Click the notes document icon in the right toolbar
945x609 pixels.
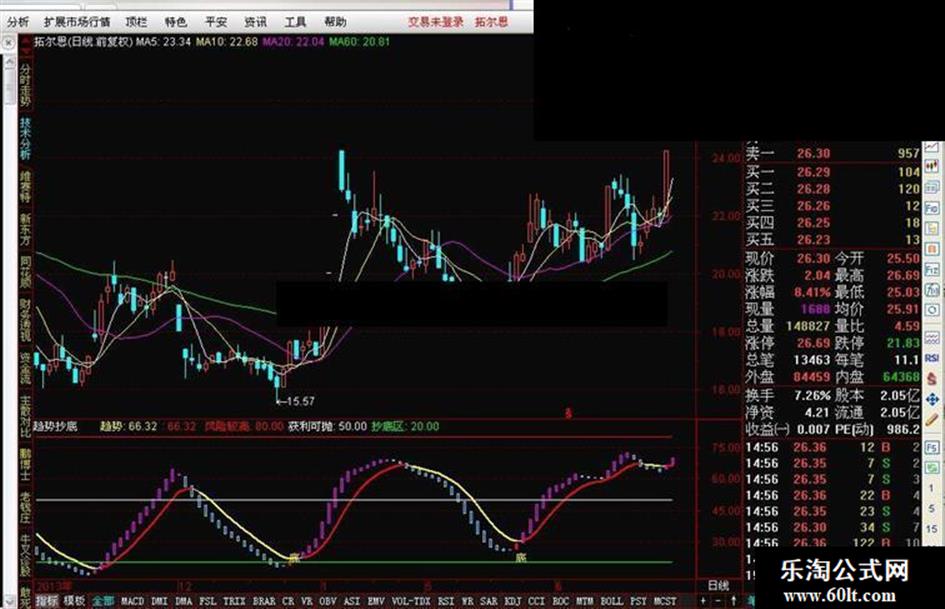(x=932, y=229)
